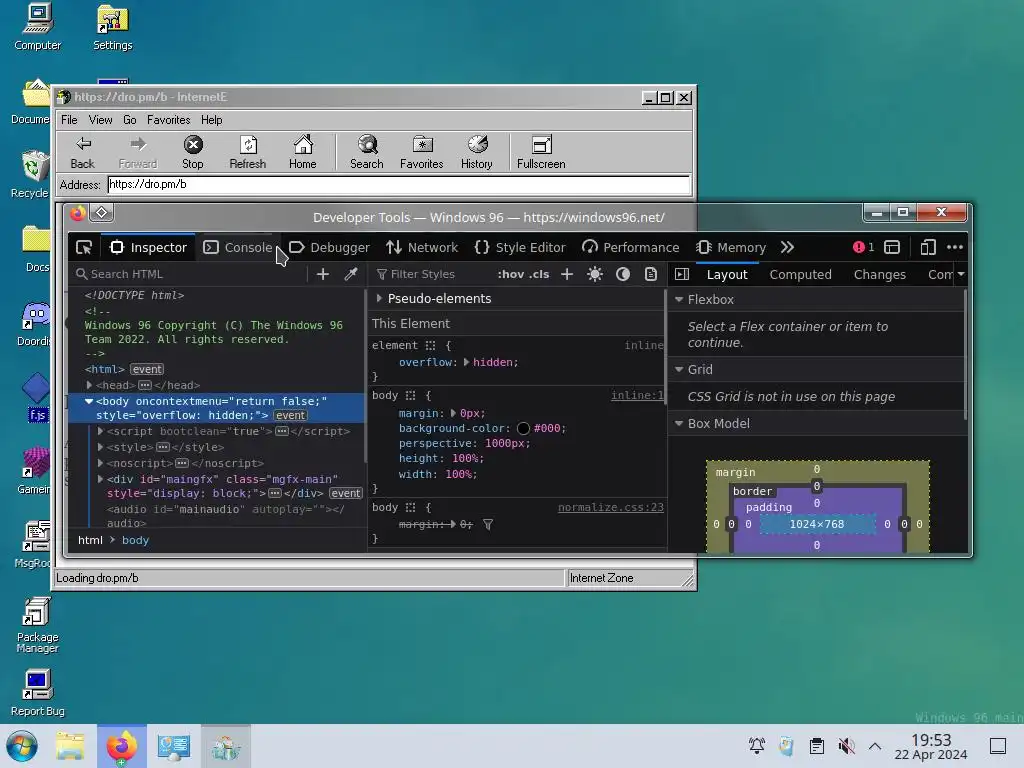This screenshot has width=1024, height=768.
Task: Collapse the body element node
Action: 89,401
